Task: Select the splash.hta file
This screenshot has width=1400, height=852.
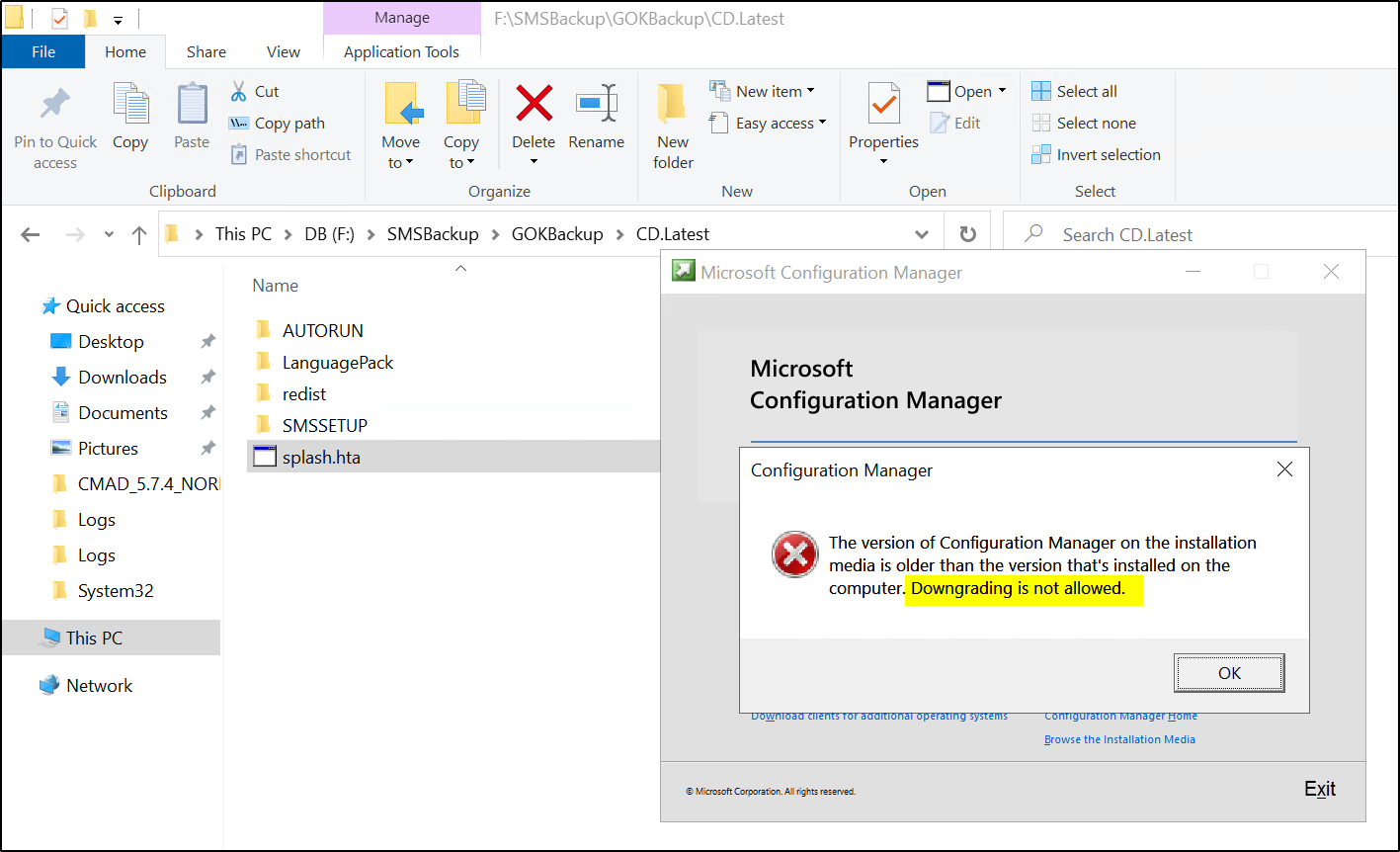Action: (x=453, y=457)
